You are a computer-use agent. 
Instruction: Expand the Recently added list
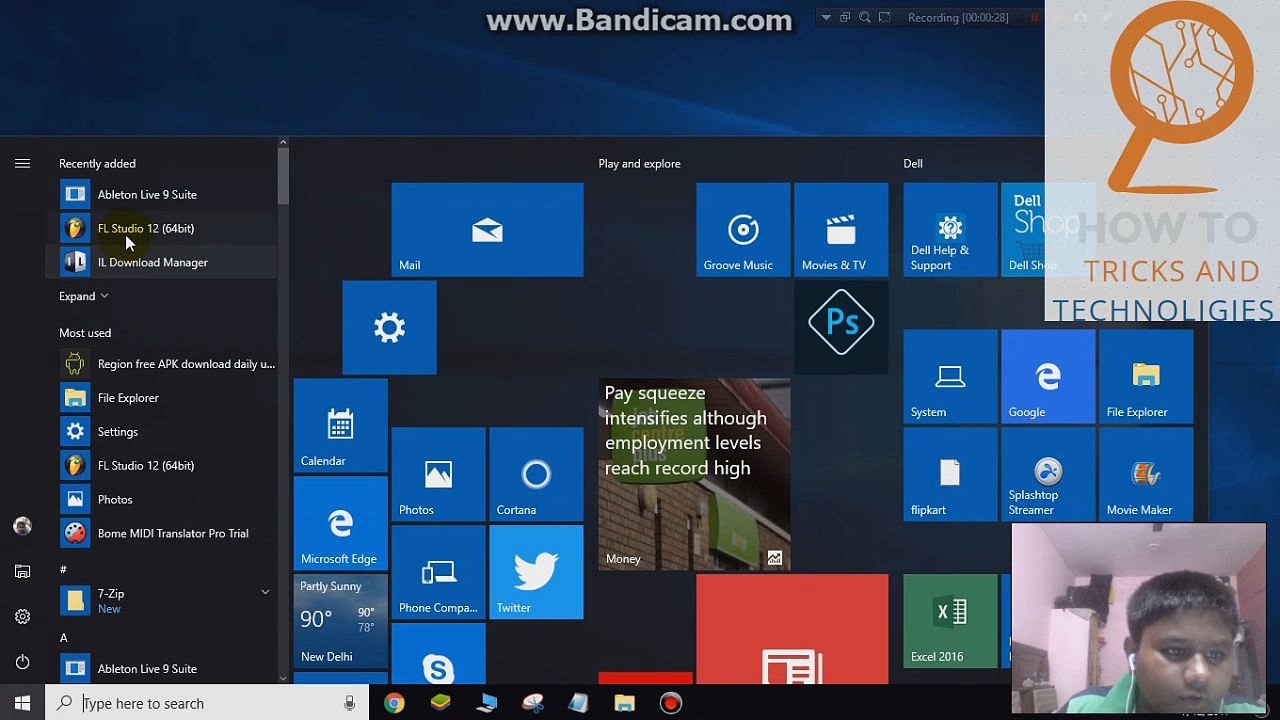pyautogui.click(x=84, y=296)
